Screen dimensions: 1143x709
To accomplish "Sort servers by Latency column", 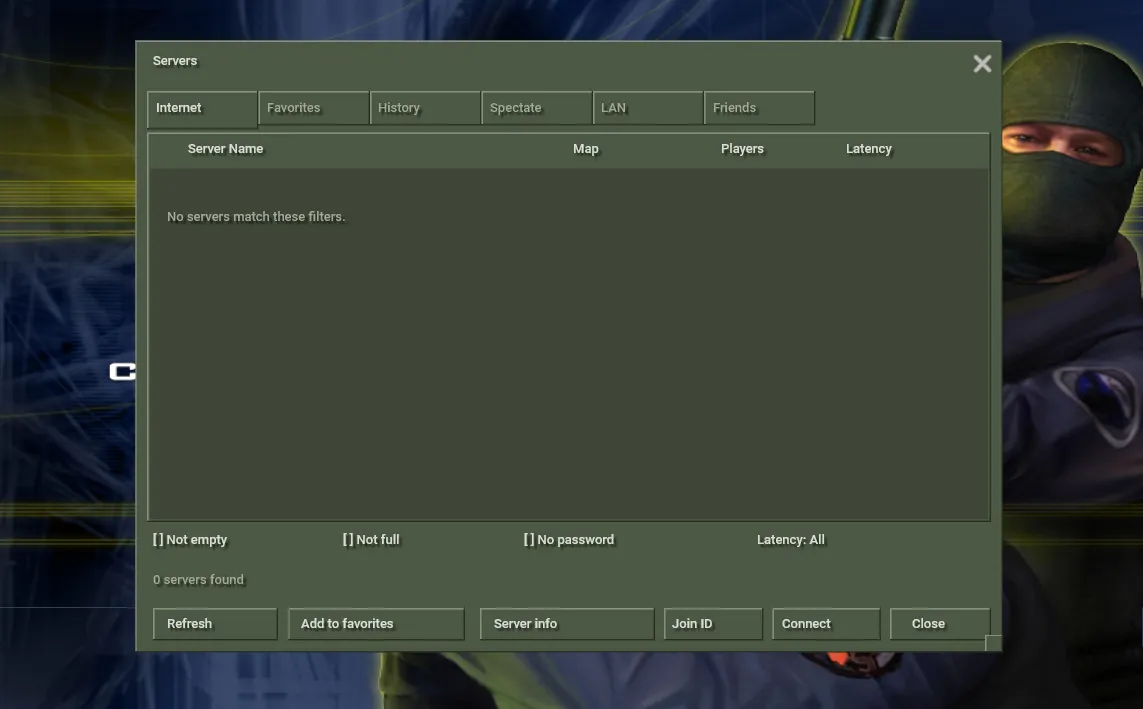I will pos(868,149).
